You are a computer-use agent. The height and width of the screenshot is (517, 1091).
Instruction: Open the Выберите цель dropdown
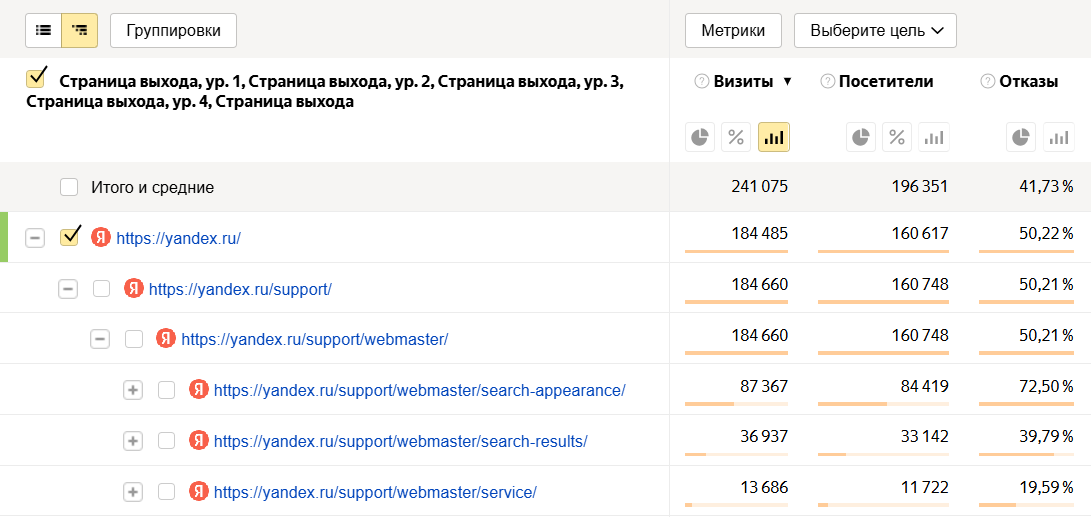coord(875,31)
